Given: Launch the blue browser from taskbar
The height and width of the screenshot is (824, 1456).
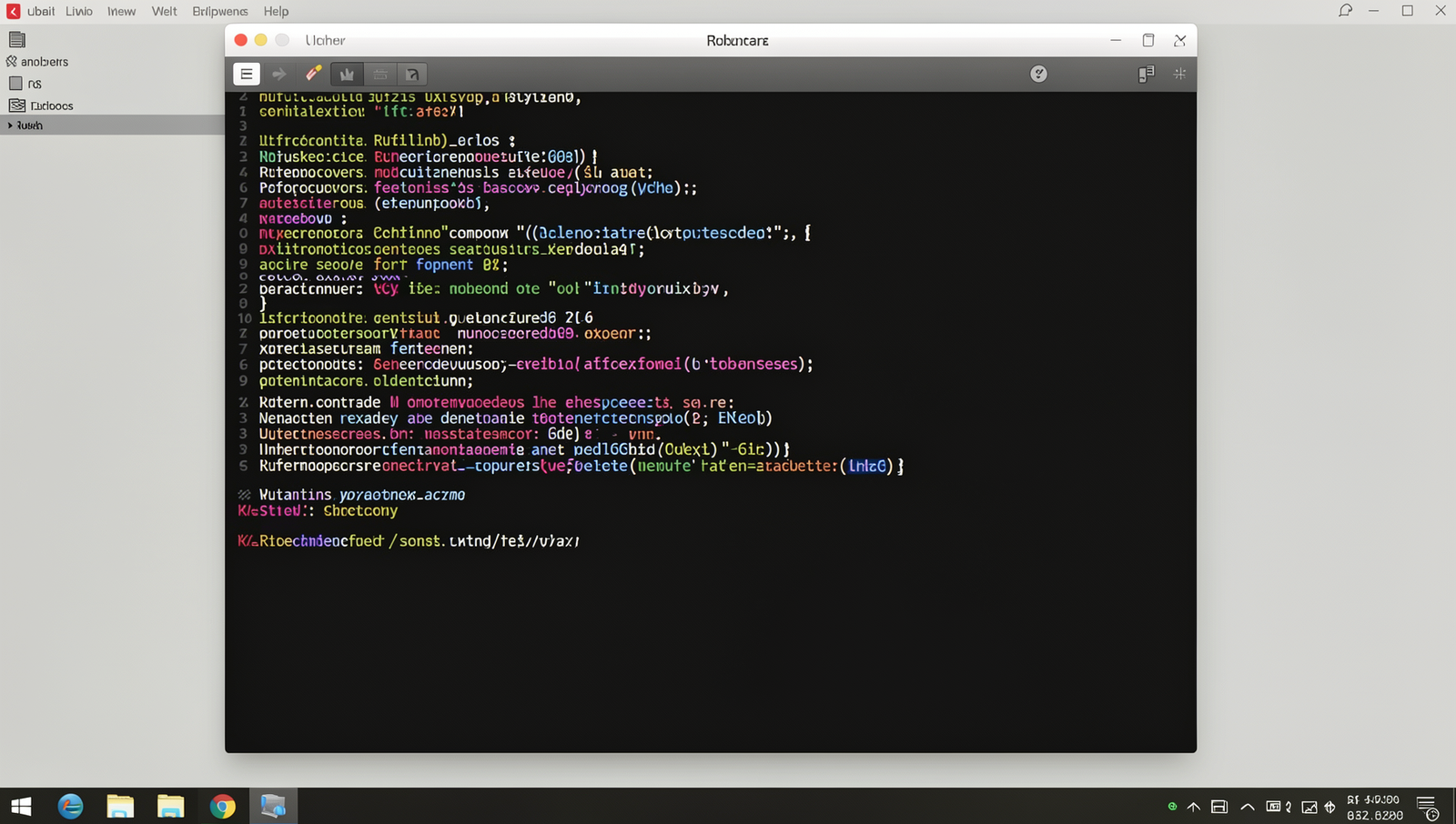Looking at the screenshot, I should (70, 806).
